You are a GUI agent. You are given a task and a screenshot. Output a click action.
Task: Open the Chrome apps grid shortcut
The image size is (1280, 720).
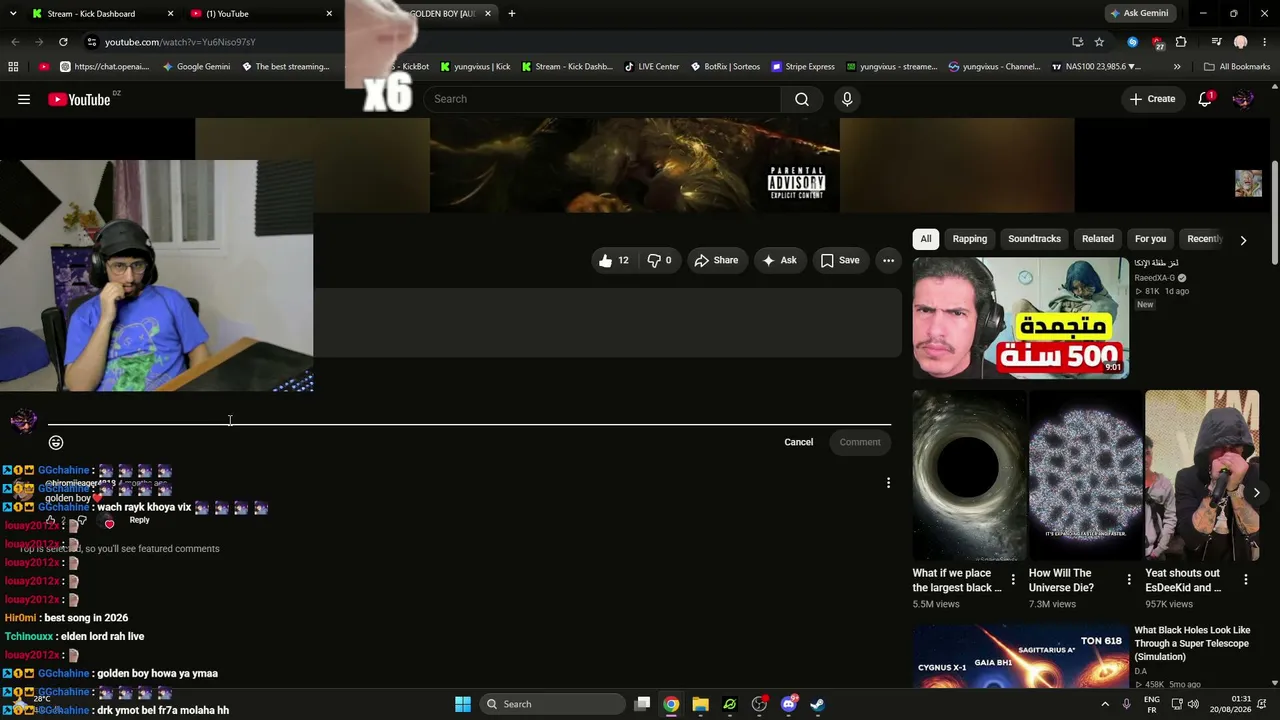pos(13,67)
